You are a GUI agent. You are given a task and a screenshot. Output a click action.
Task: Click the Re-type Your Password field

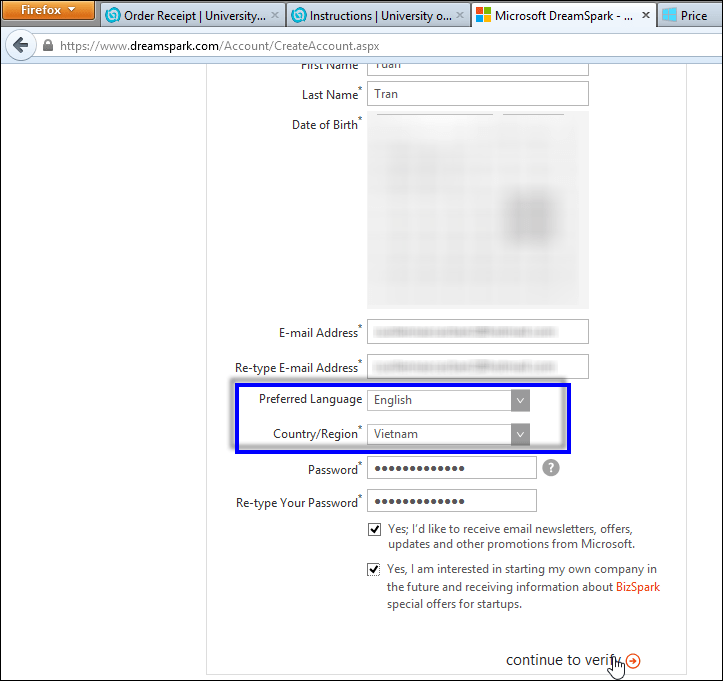click(452, 501)
